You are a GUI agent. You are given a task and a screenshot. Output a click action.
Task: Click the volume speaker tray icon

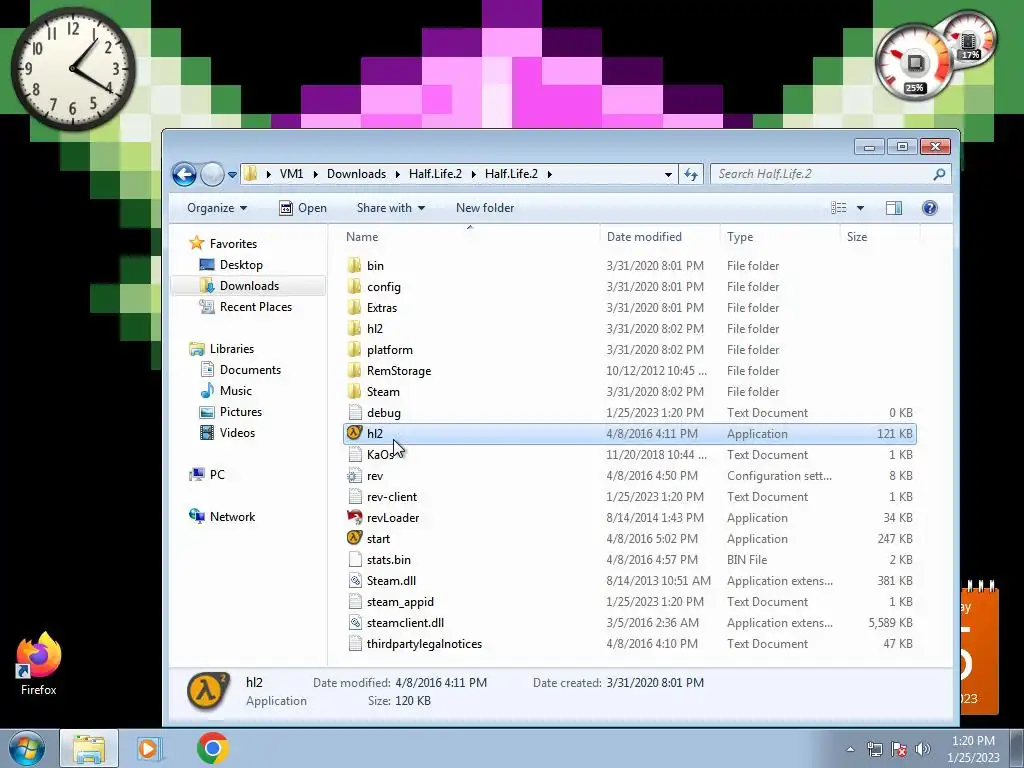pos(923,749)
